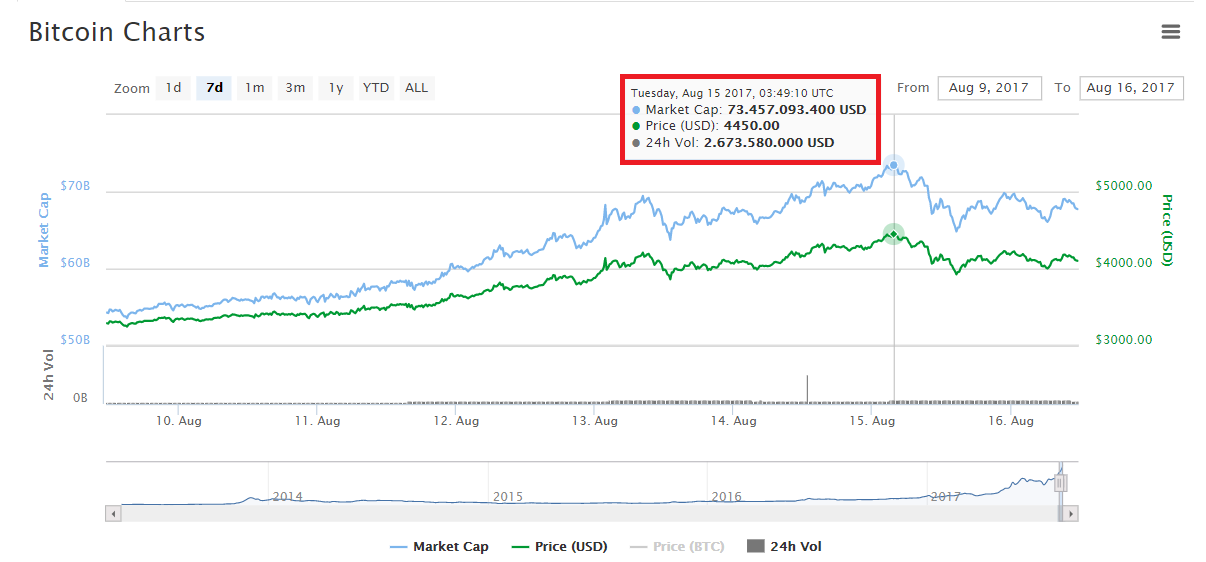Click the highlighted market cap point marker
The height and width of the screenshot is (562, 1206).
(894, 165)
